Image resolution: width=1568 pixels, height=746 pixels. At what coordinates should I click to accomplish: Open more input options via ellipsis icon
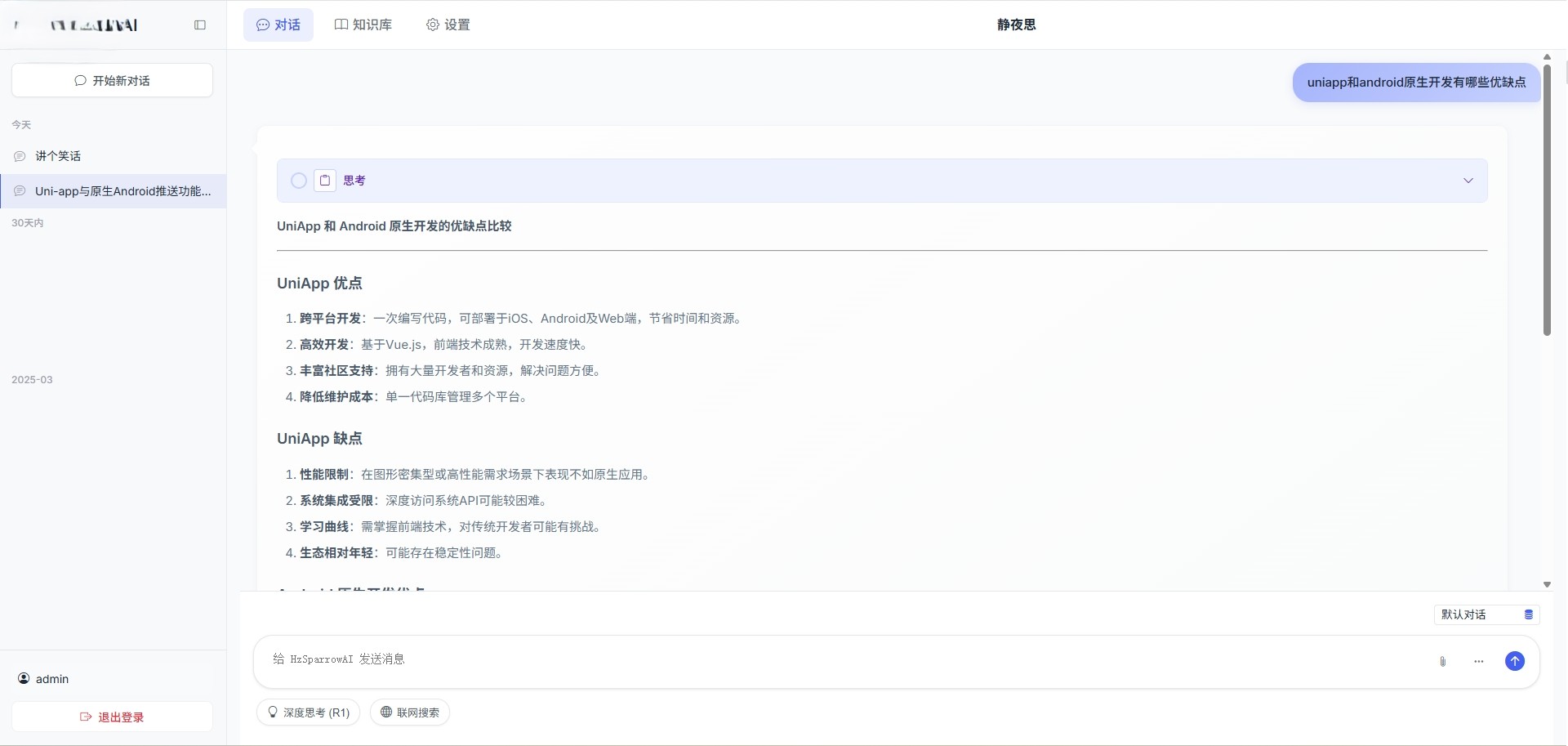1479,661
